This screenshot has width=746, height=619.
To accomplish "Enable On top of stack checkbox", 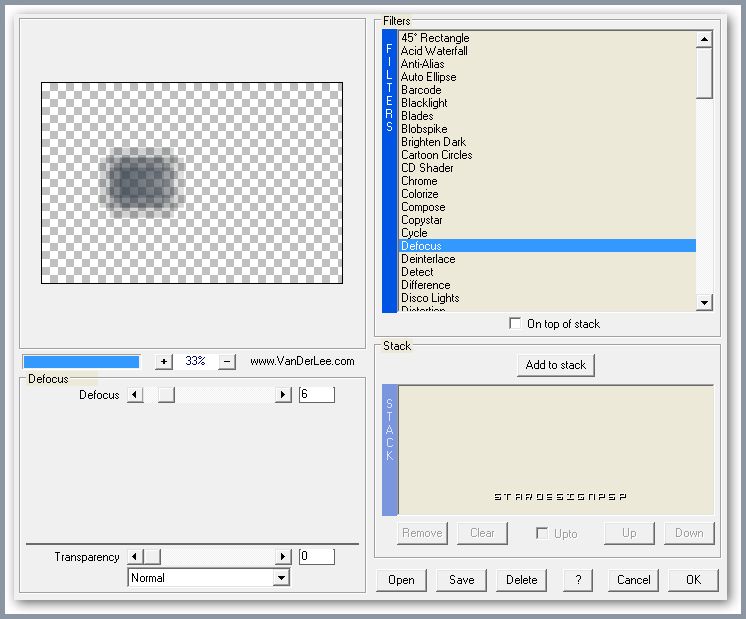I will click(515, 323).
